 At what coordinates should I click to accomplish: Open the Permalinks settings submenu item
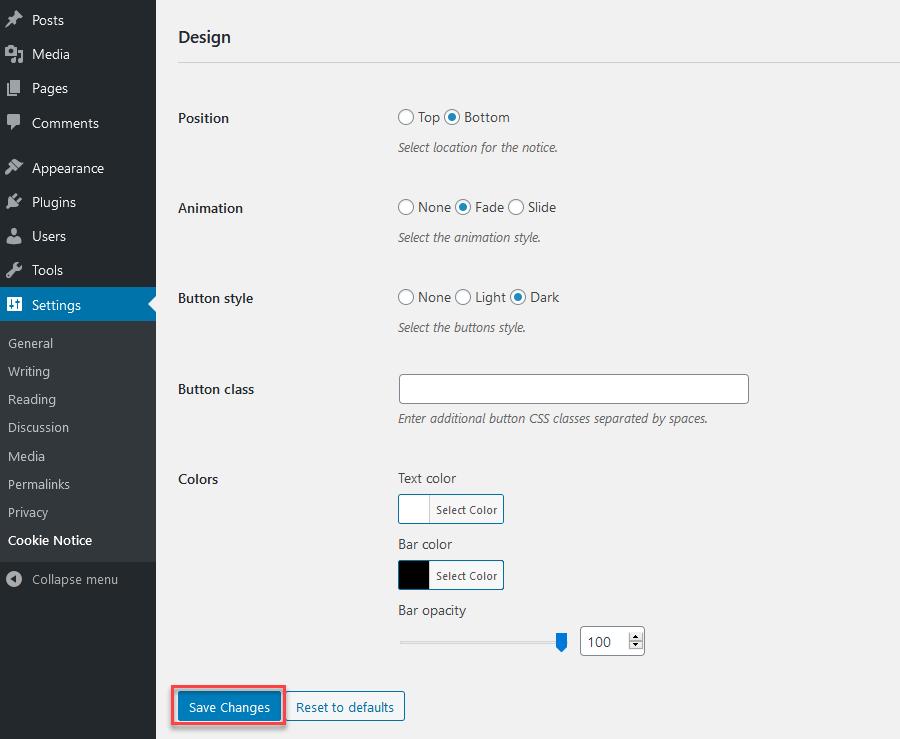pos(39,484)
